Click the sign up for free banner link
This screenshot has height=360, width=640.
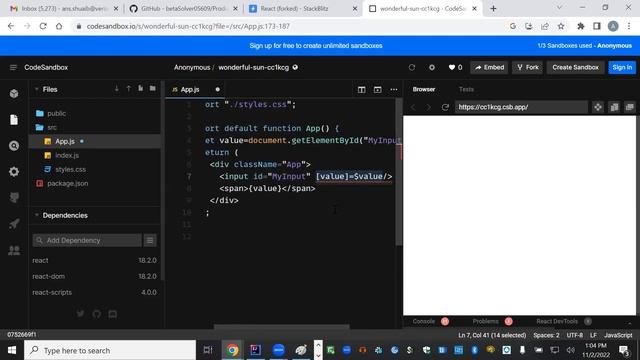(x=316, y=46)
